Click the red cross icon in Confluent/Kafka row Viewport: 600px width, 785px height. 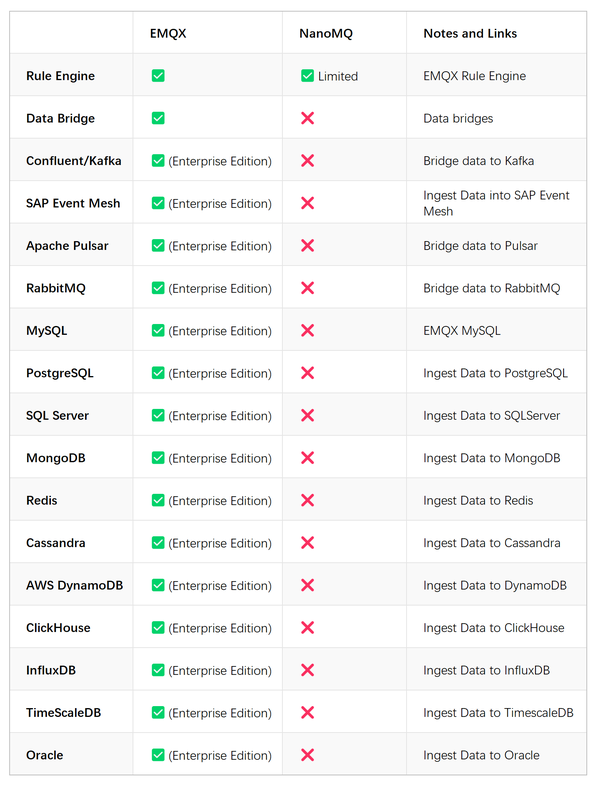point(307,161)
